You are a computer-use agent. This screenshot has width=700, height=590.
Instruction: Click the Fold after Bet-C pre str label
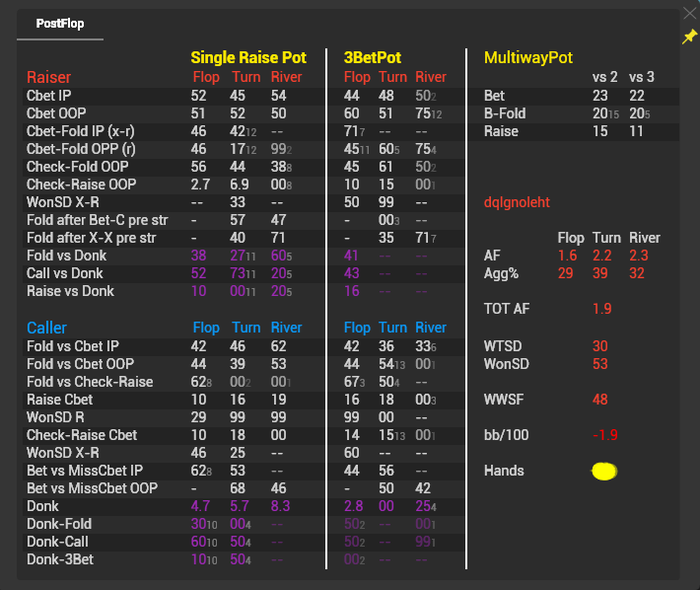[97, 220]
